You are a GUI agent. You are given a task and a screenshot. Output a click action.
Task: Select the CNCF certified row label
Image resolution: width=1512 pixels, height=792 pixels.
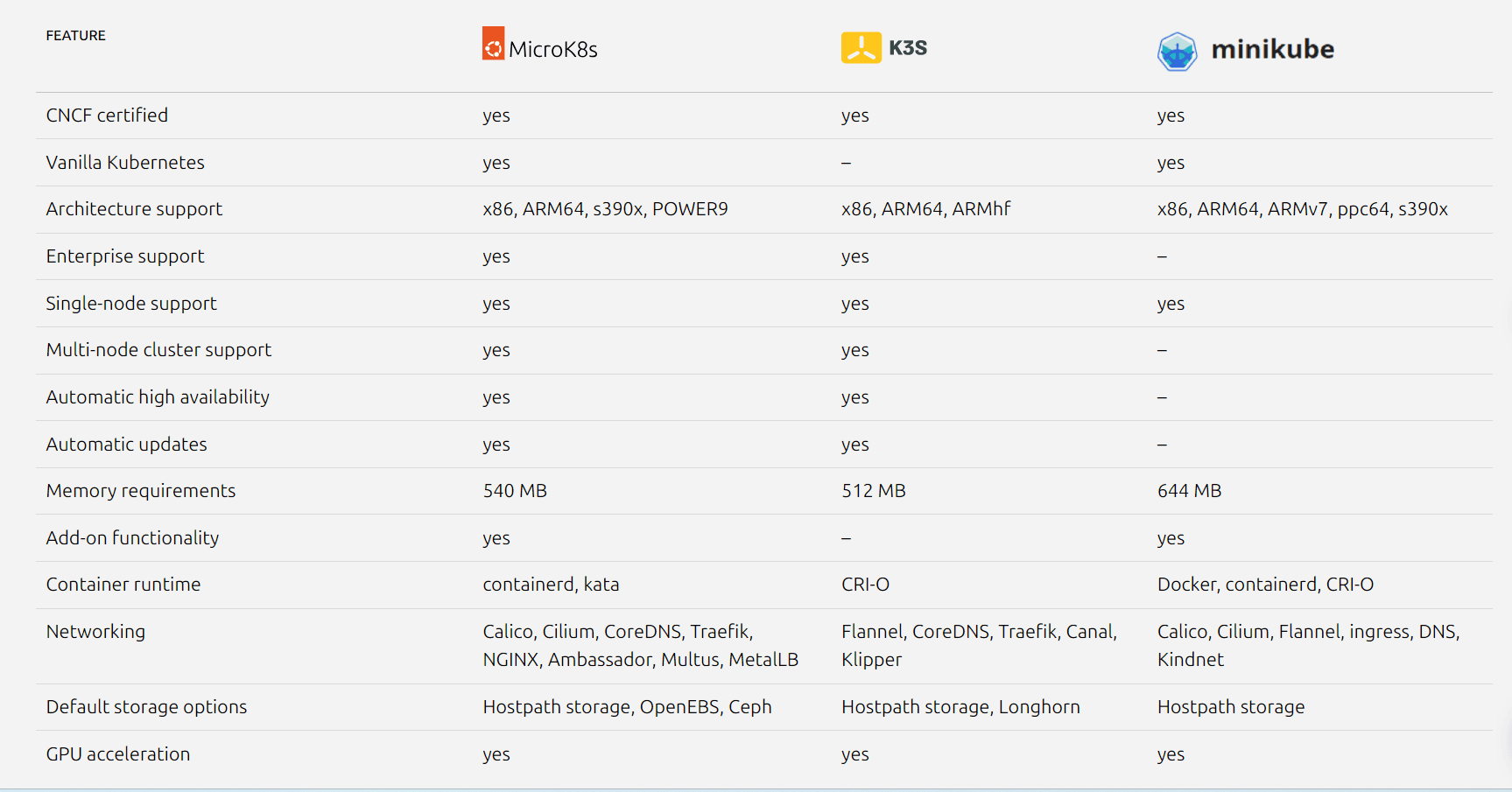tap(107, 115)
